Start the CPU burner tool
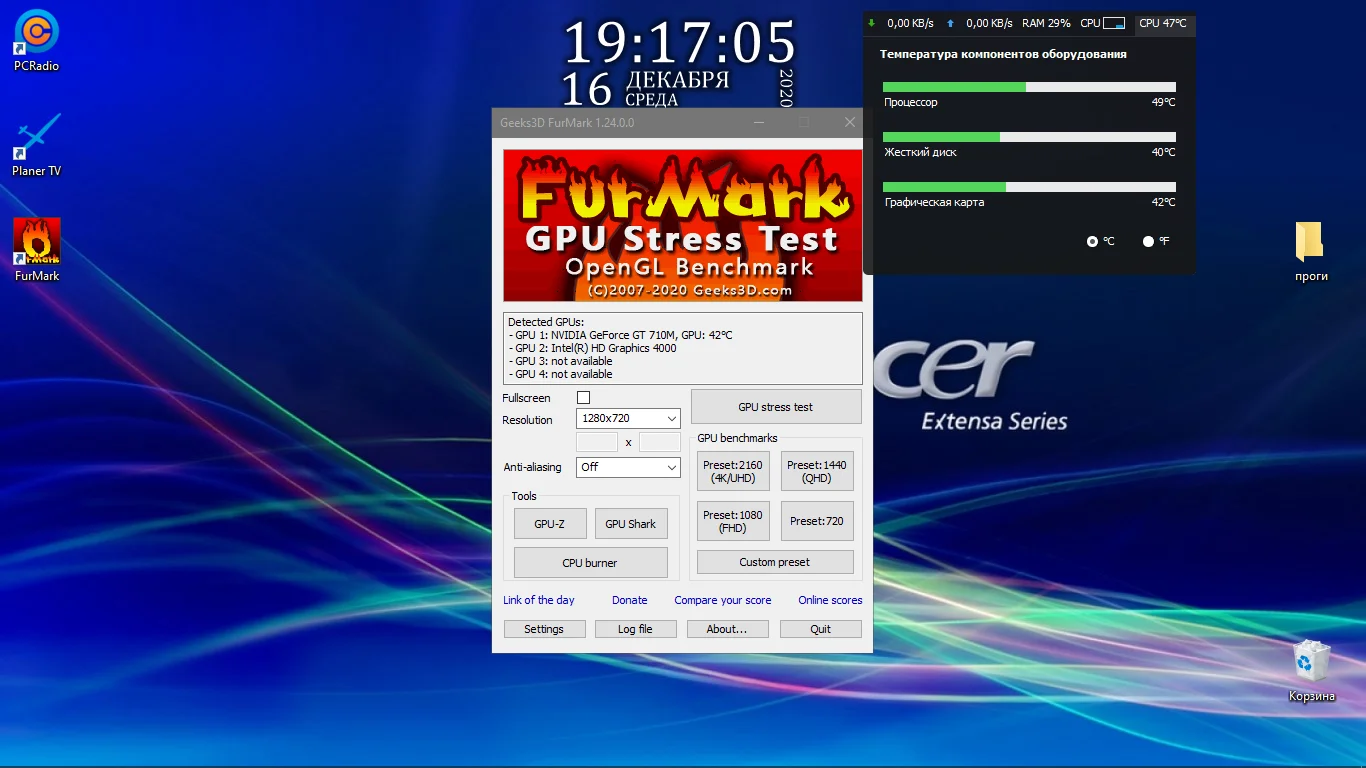Viewport: 1366px width, 768px height. [590, 563]
